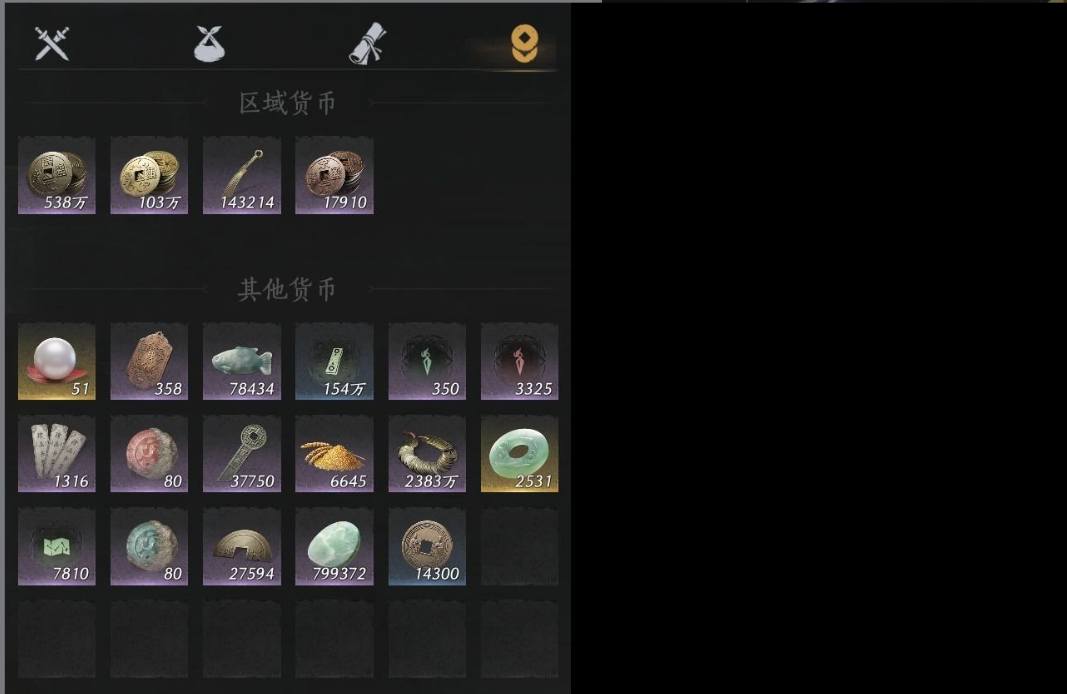Select the white pearl currency 51
This screenshot has width=1067, height=694.
(56, 361)
